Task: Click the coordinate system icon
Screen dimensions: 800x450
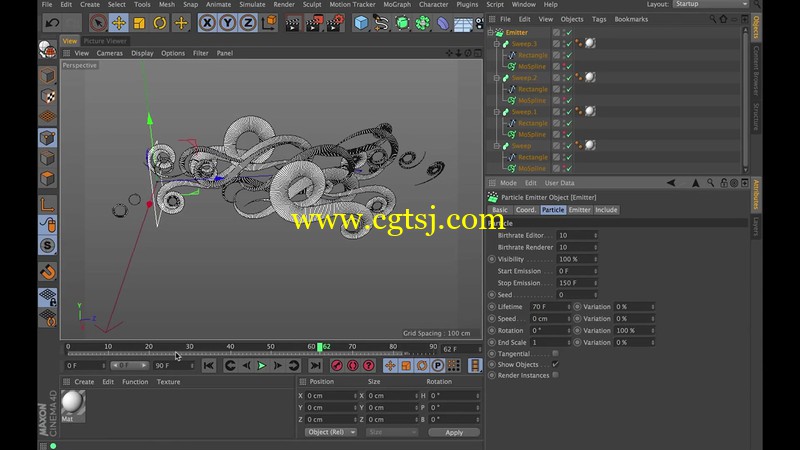Action: pos(269,22)
